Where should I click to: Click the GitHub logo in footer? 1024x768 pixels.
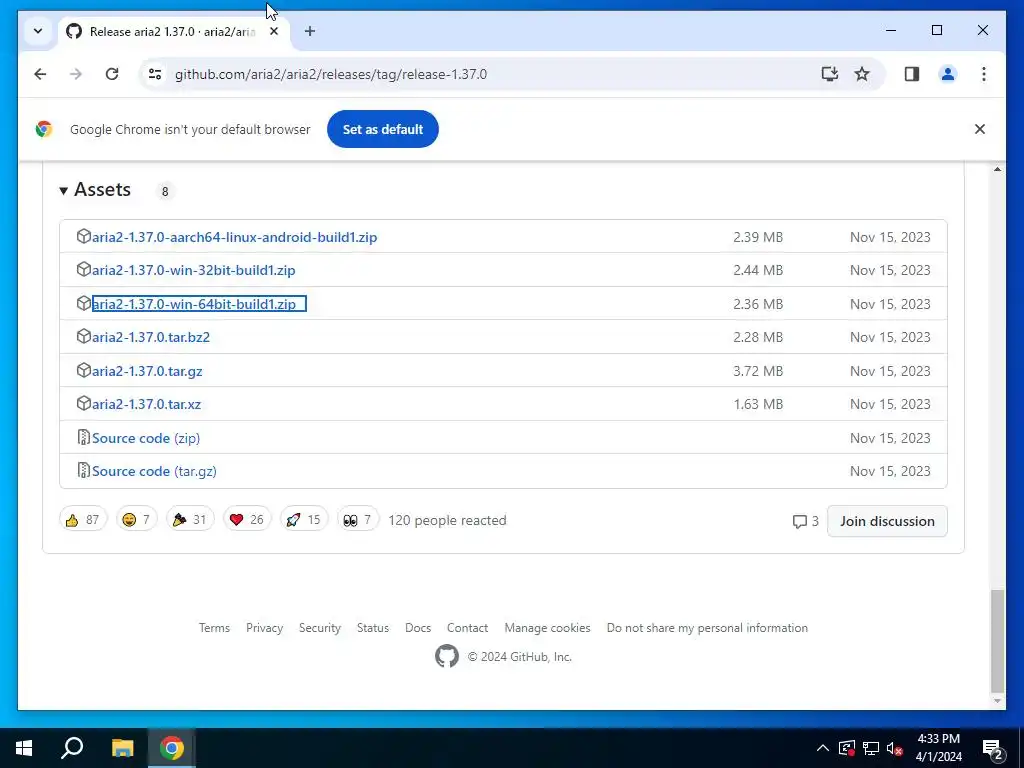[x=447, y=656]
